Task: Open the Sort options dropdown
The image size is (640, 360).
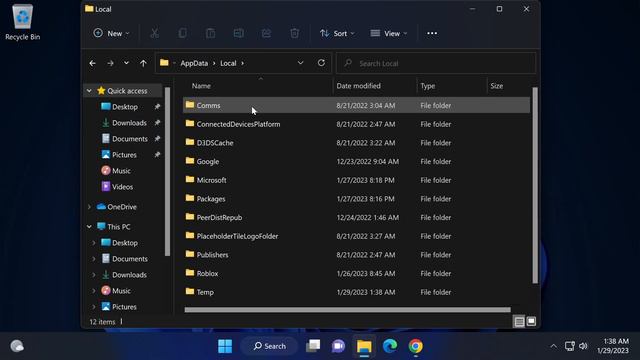Action: pos(337,33)
